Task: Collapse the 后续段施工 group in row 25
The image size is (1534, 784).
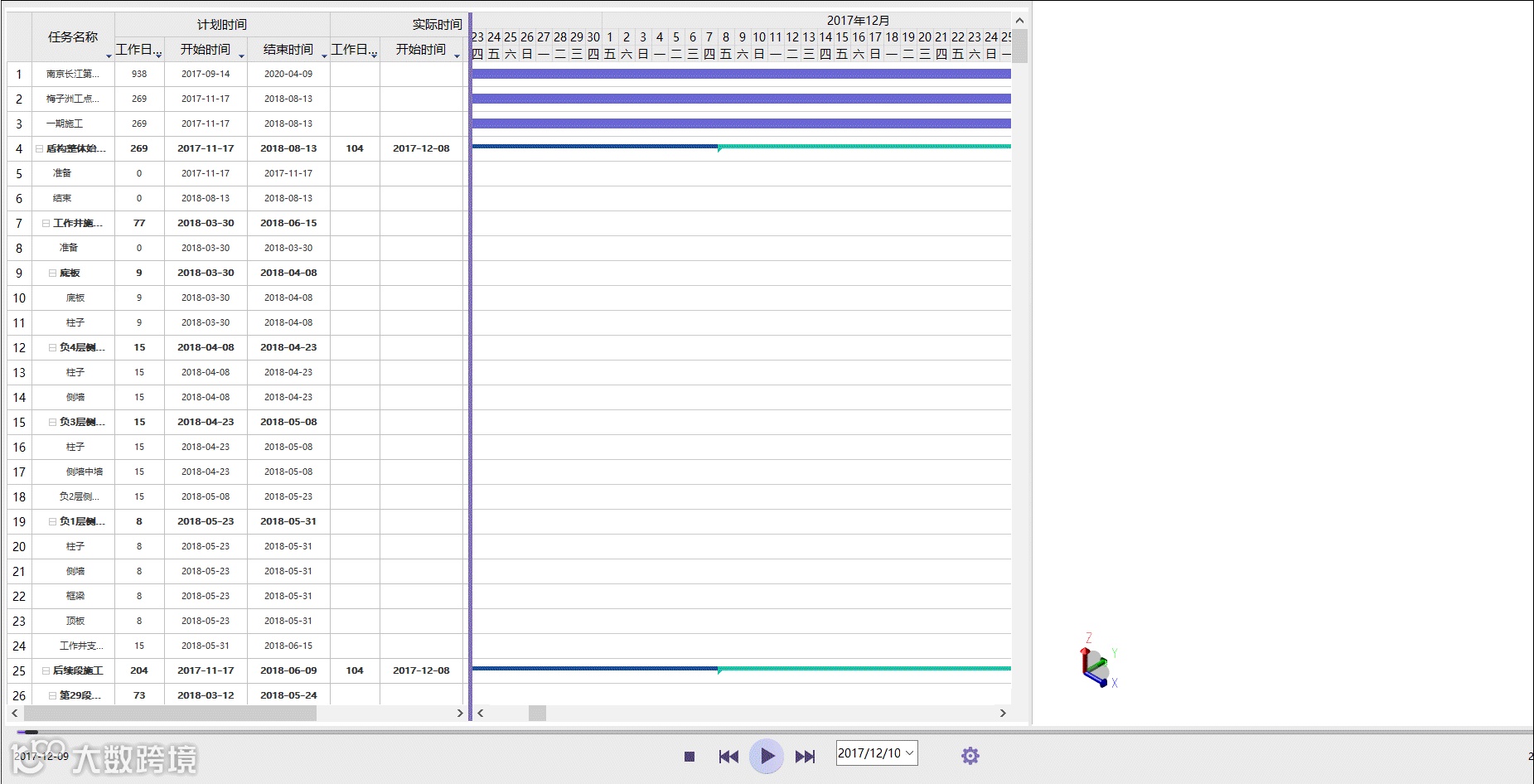Action: pyautogui.click(x=46, y=670)
